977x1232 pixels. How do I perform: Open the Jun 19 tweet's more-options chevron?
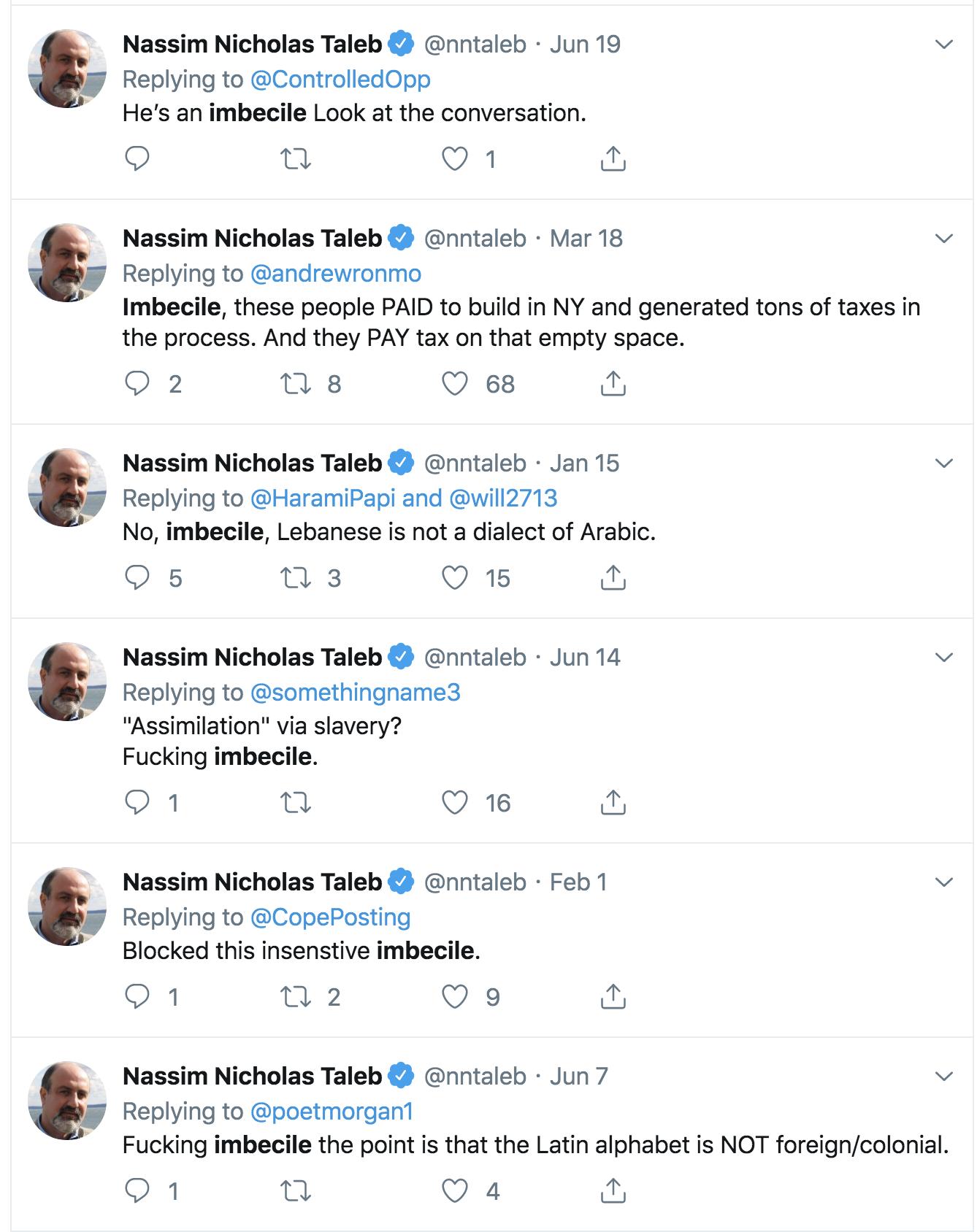click(944, 45)
